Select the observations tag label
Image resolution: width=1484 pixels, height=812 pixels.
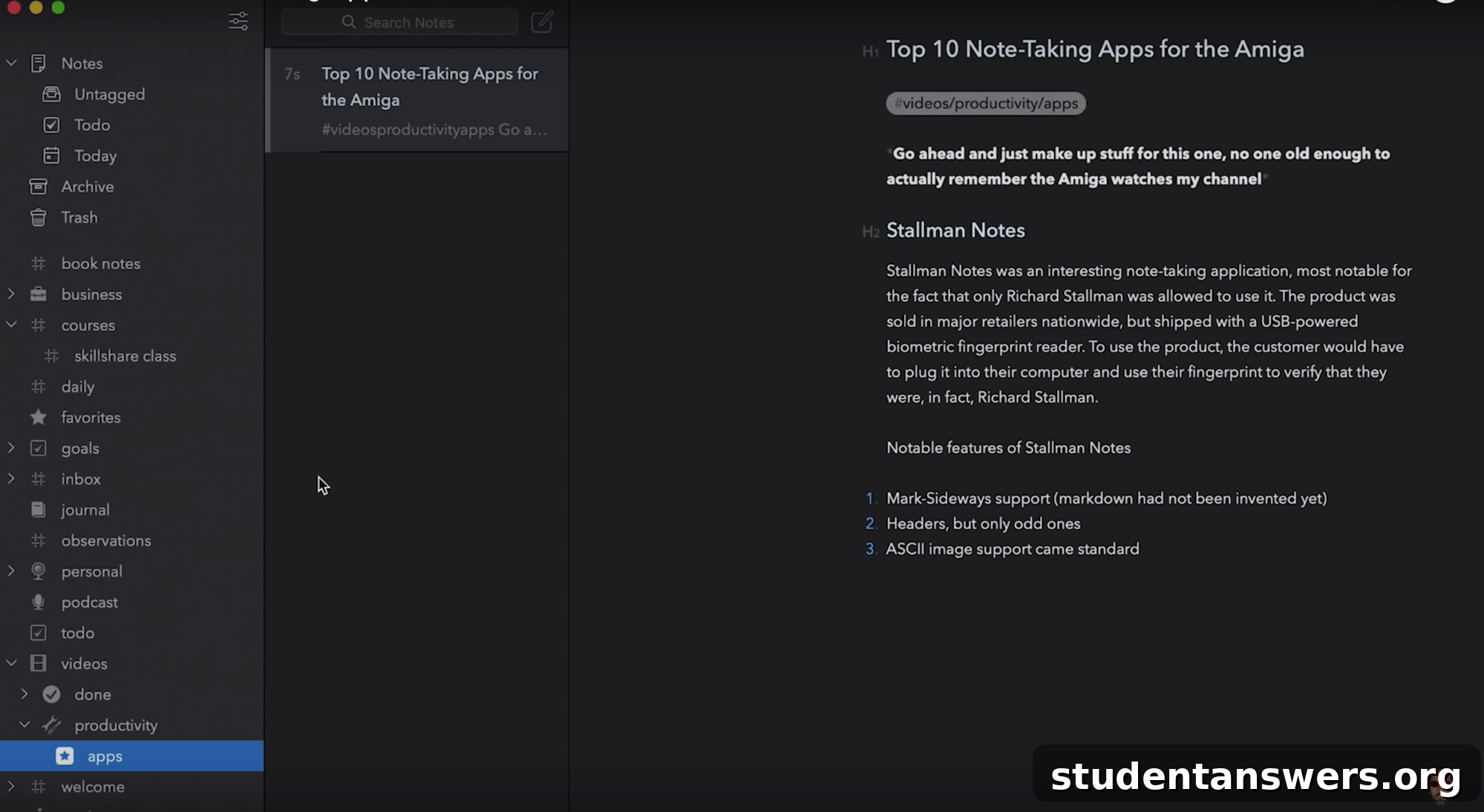coord(106,540)
